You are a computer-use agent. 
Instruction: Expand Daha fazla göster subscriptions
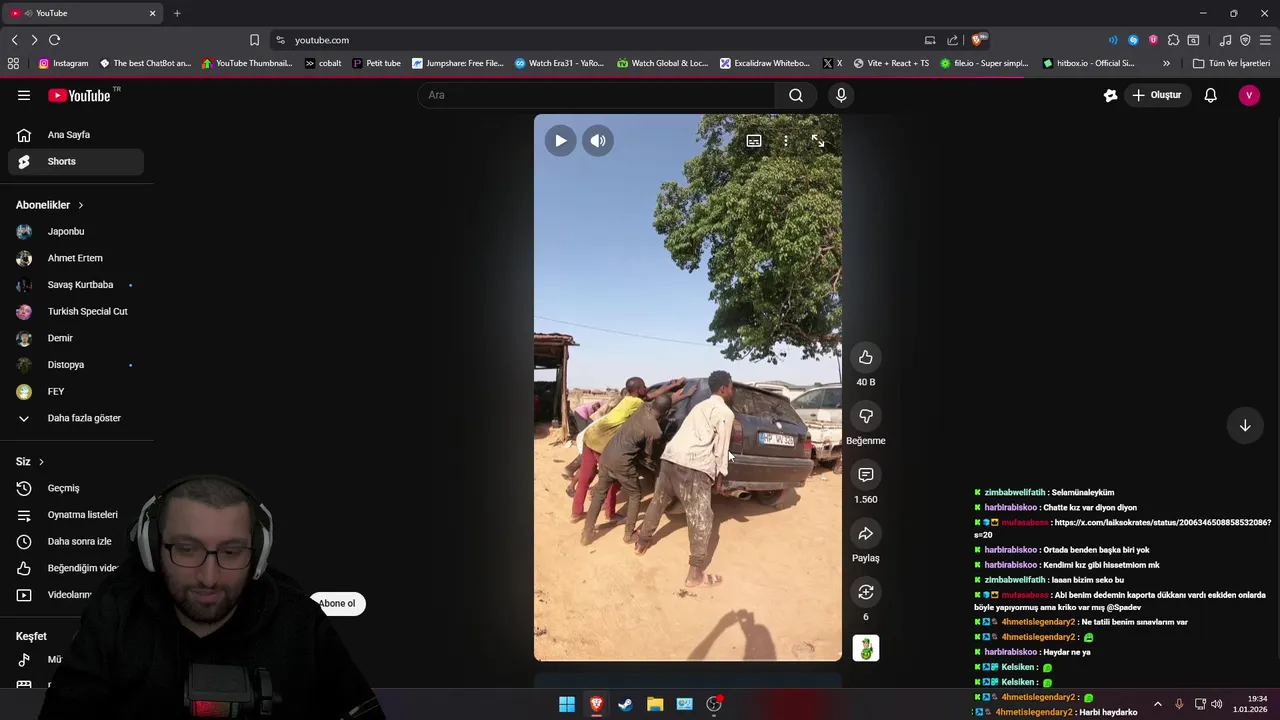(76, 418)
